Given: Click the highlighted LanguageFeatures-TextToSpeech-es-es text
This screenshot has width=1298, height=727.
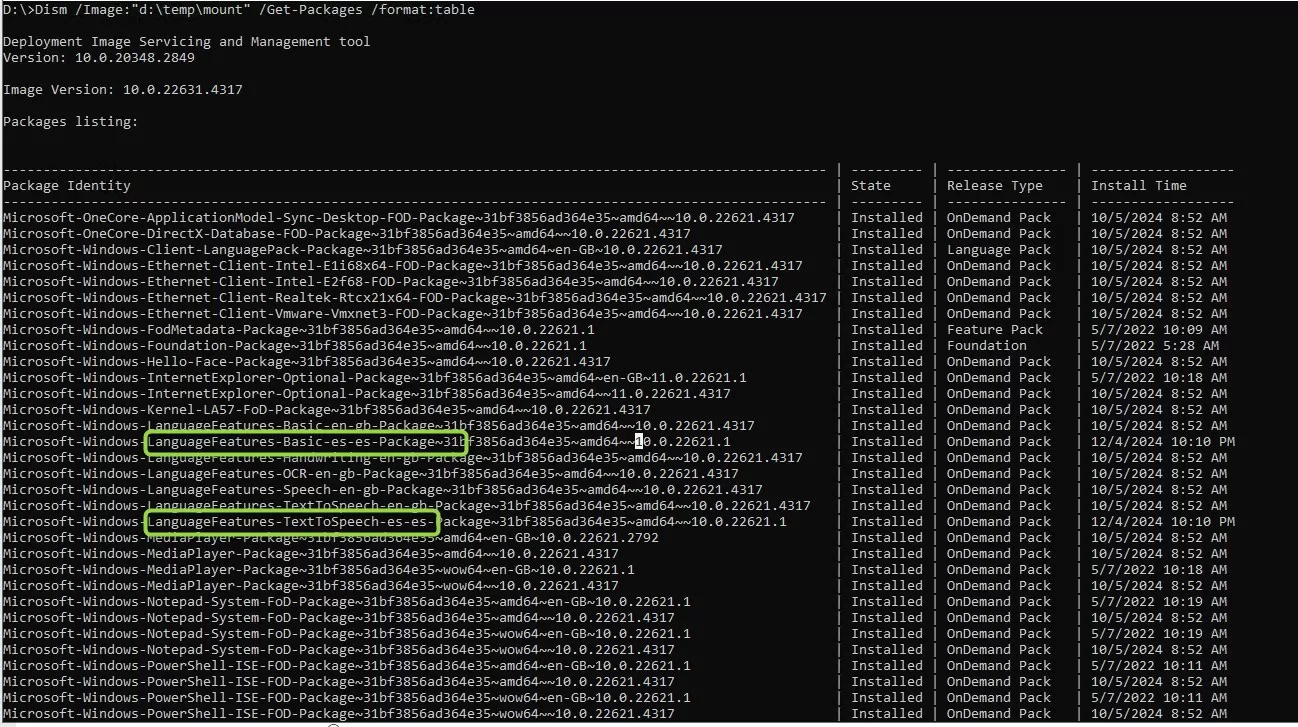Looking at the screenshot, I should (x=291, y=522).
